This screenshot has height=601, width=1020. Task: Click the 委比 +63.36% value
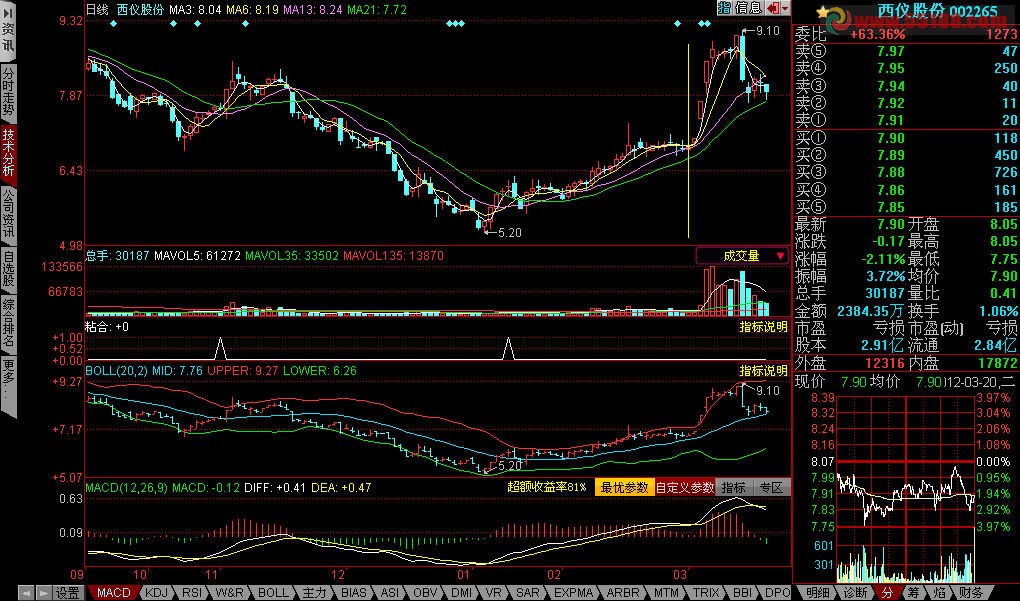pyautogui.click(x=878, y=34)
